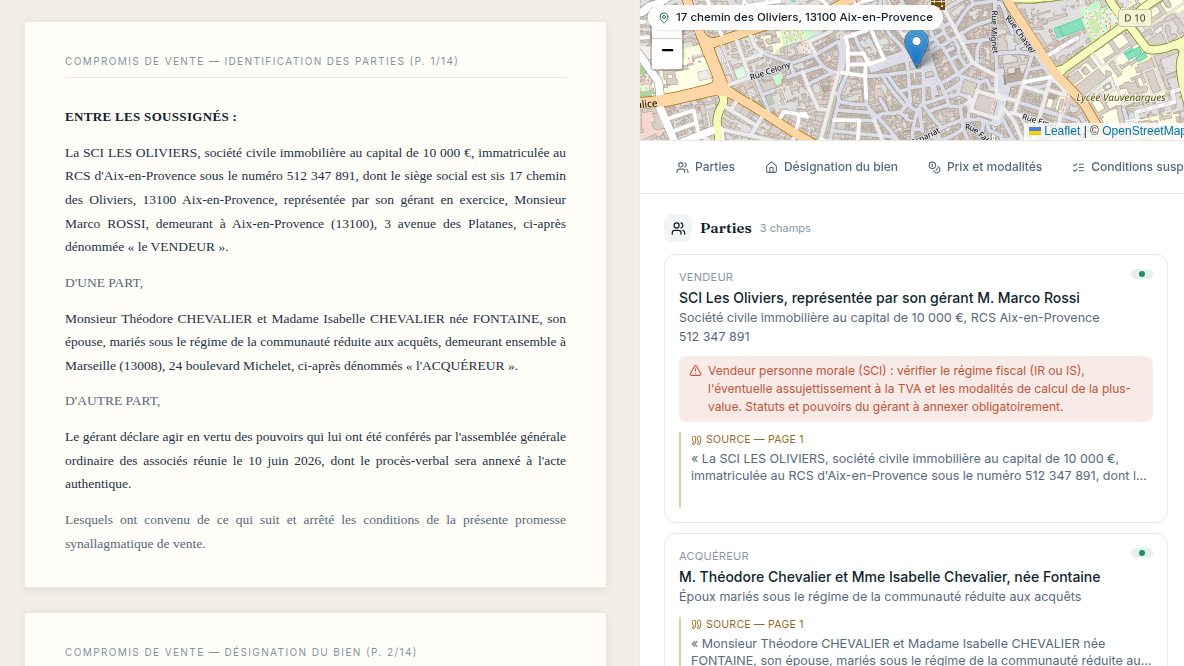The image size is (1184, 666).
Task: Switch to the Prix et modalités tab
Action: click(985, 167)
